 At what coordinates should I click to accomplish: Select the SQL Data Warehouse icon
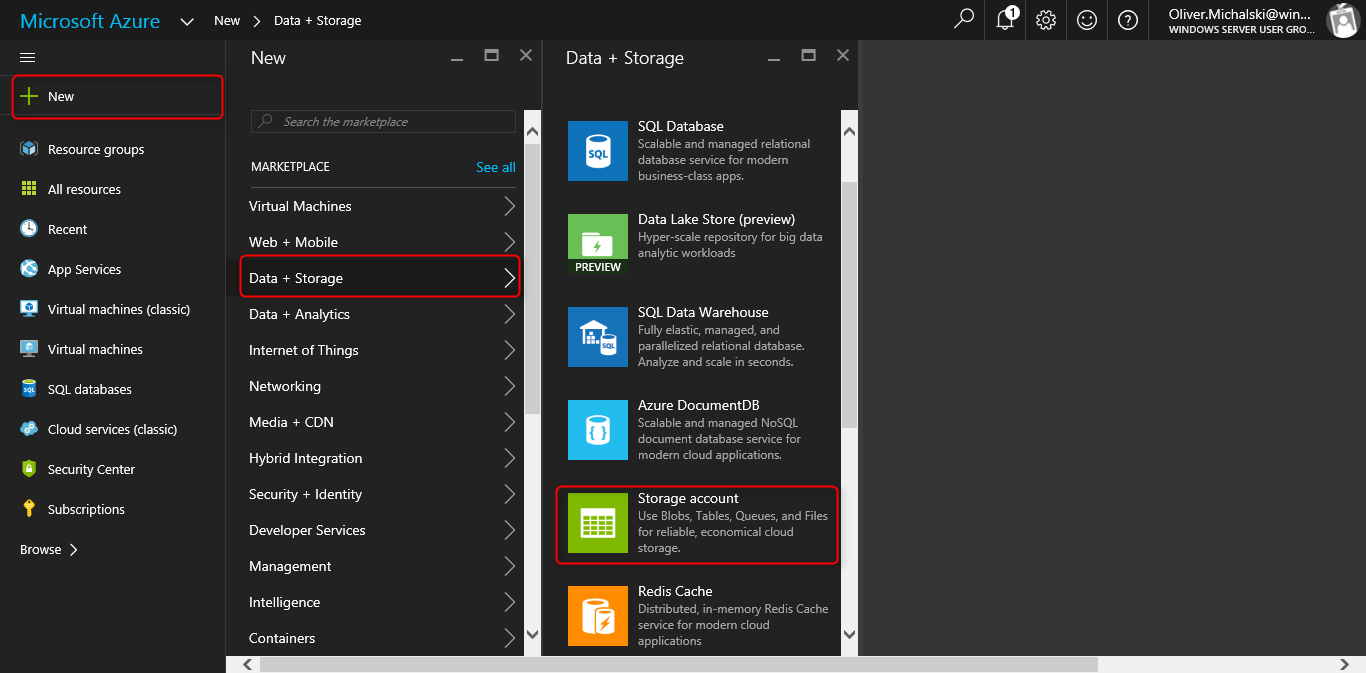pos(598,337)
